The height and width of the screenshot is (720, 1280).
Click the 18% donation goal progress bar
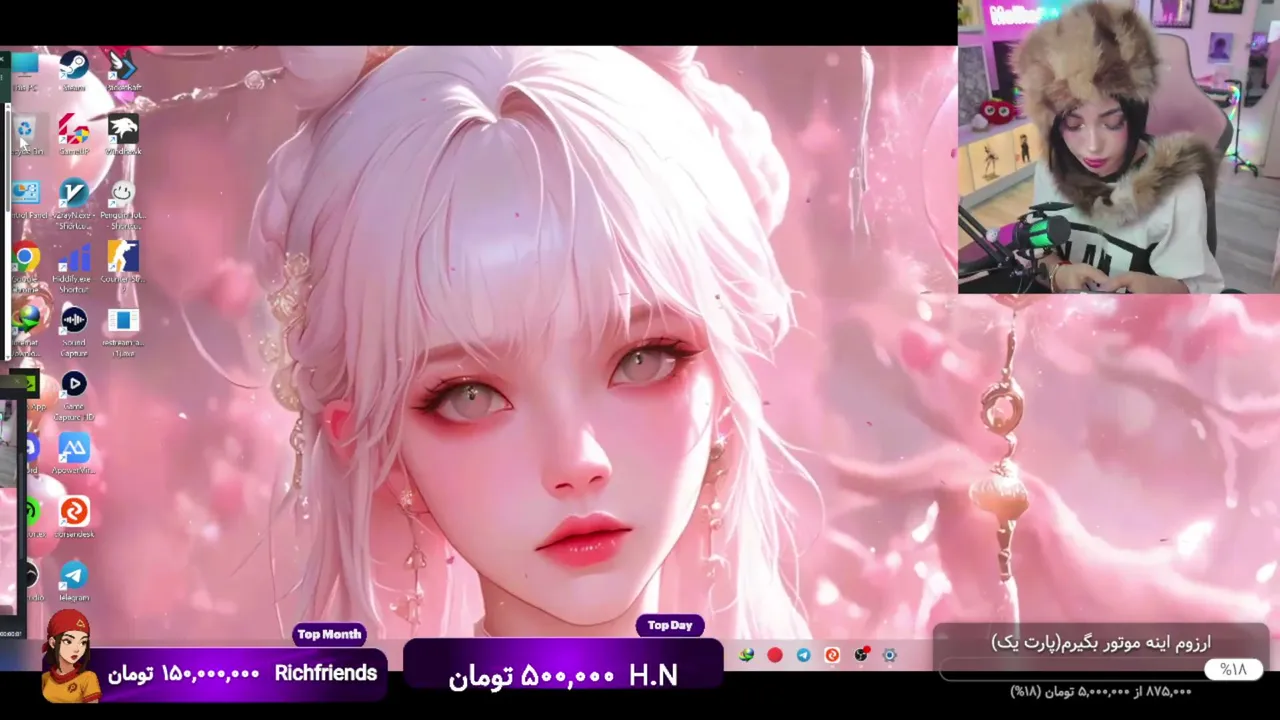point(1103,670)
